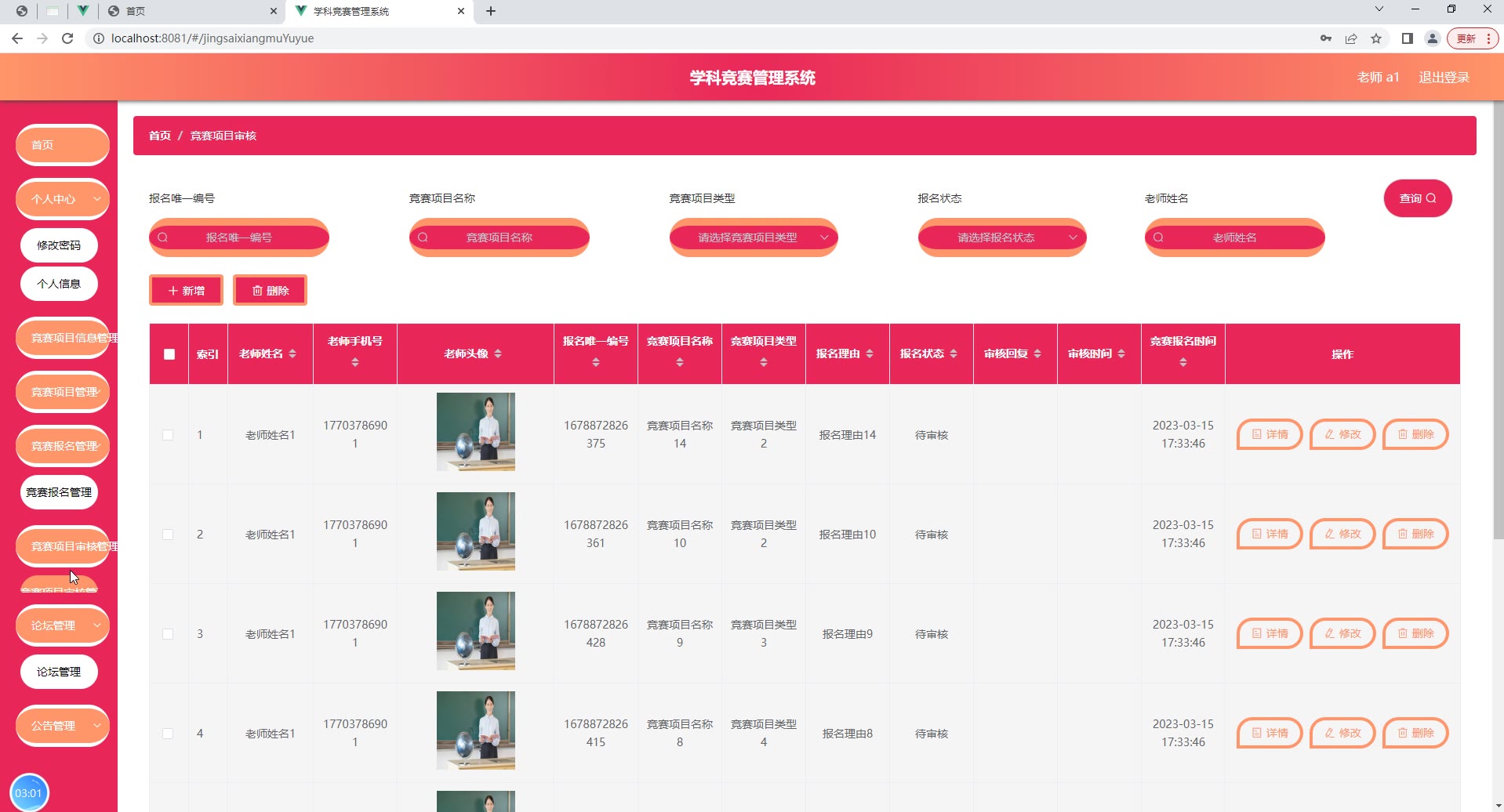The image size is (1504, 812).
Task: Open the teacher photo in row 3
Action: pyautogui.click(x=476, y=631)
